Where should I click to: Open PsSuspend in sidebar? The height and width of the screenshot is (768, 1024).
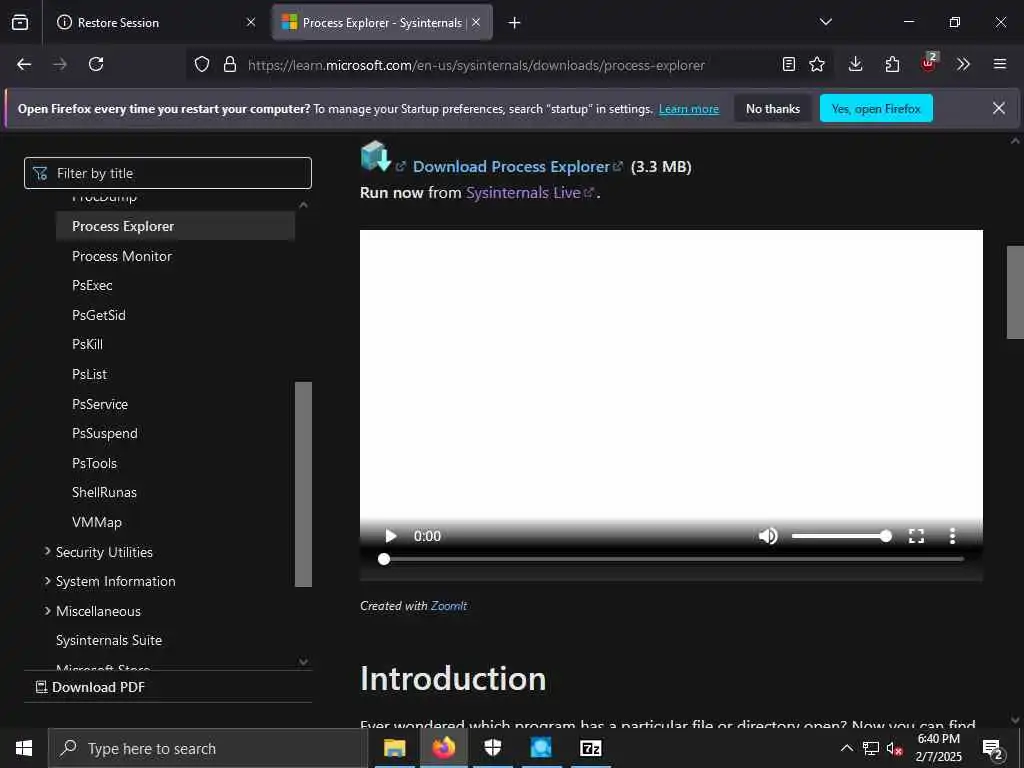point(104,433)
